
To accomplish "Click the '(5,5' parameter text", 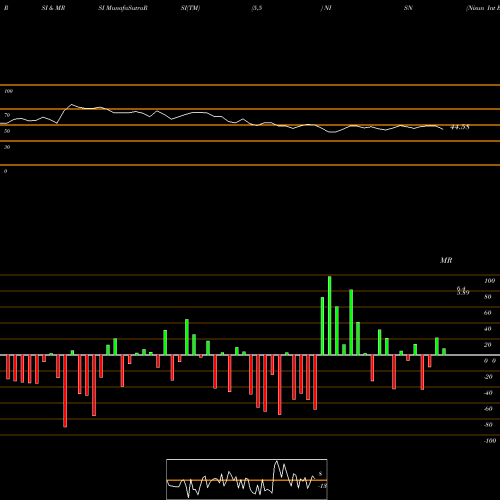I will (x=257, y=8).
